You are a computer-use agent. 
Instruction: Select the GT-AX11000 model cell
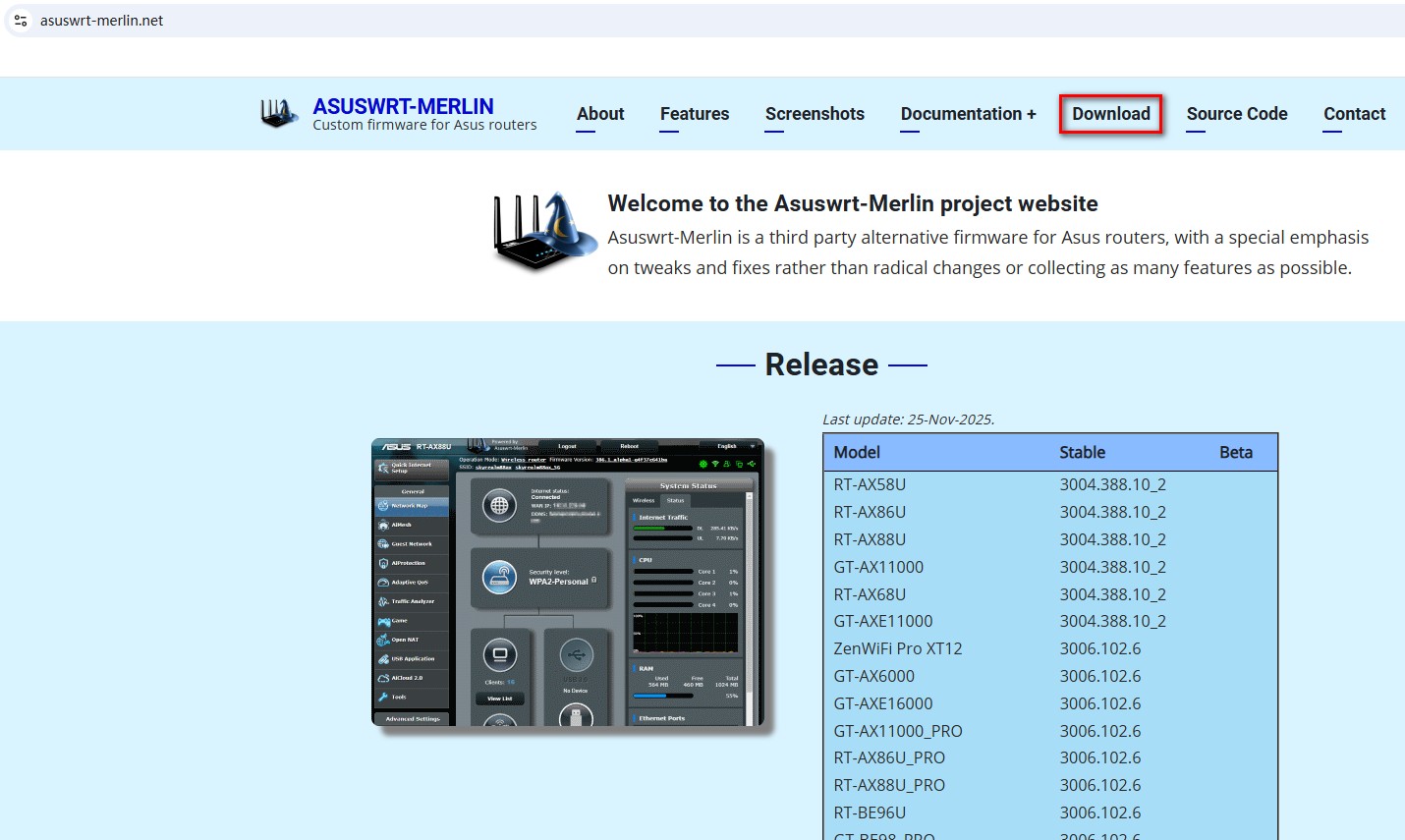click(x=878, y=567)
